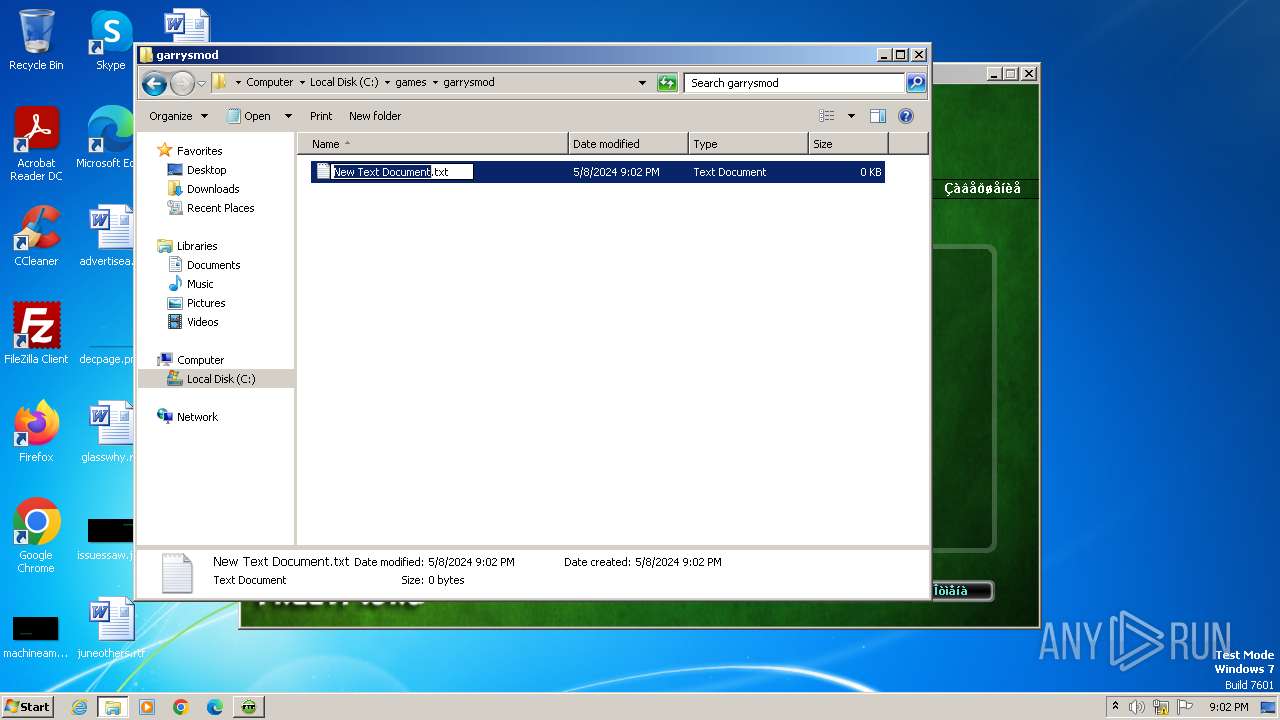
Task: Sort by the Type column header
Action: 748,144
